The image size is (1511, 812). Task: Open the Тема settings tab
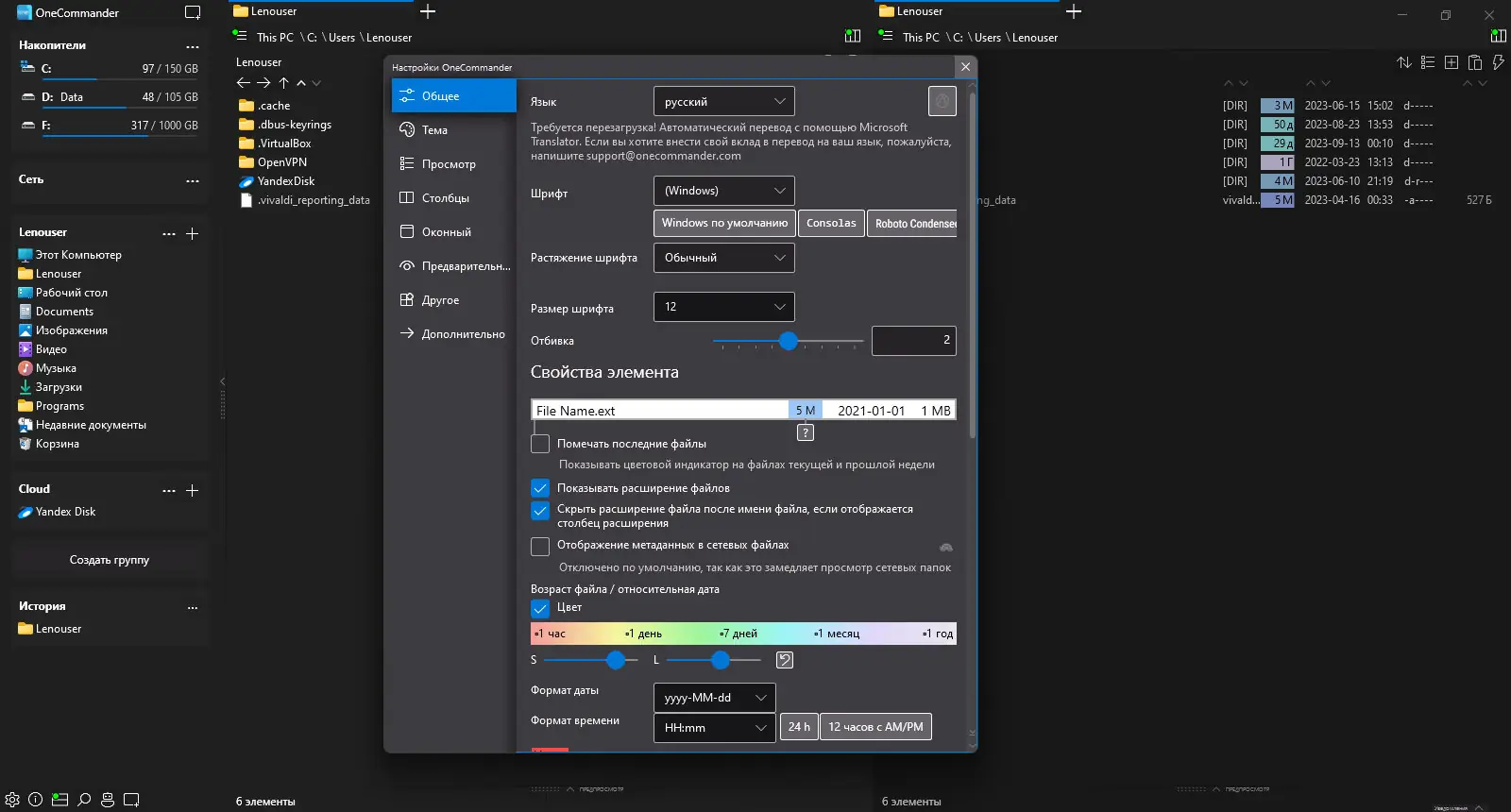click(x=454, y=129)
